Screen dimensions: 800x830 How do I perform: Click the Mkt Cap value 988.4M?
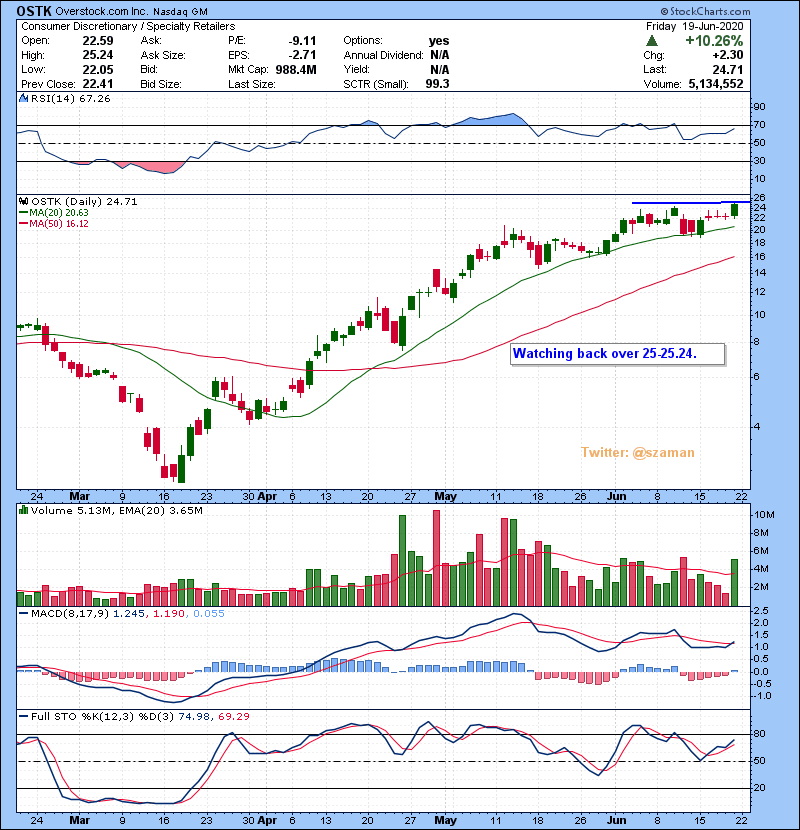pos(296,69)
